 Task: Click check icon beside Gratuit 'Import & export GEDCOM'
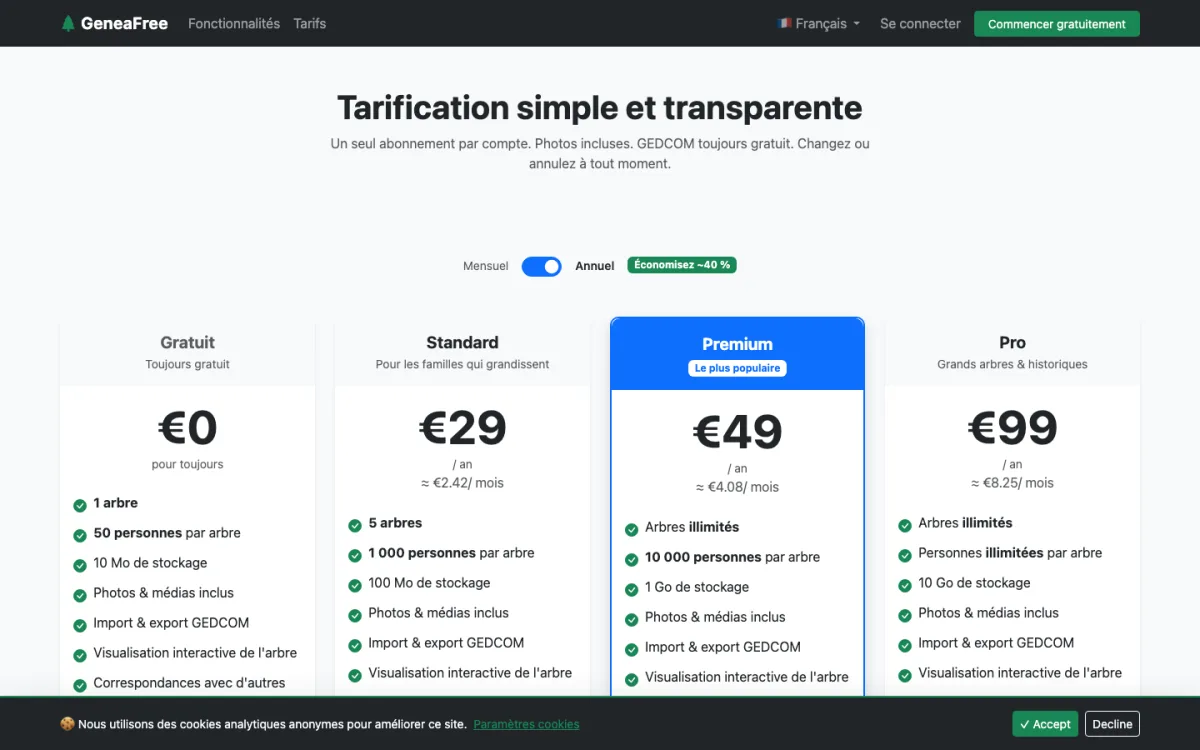tap(80, 625)
